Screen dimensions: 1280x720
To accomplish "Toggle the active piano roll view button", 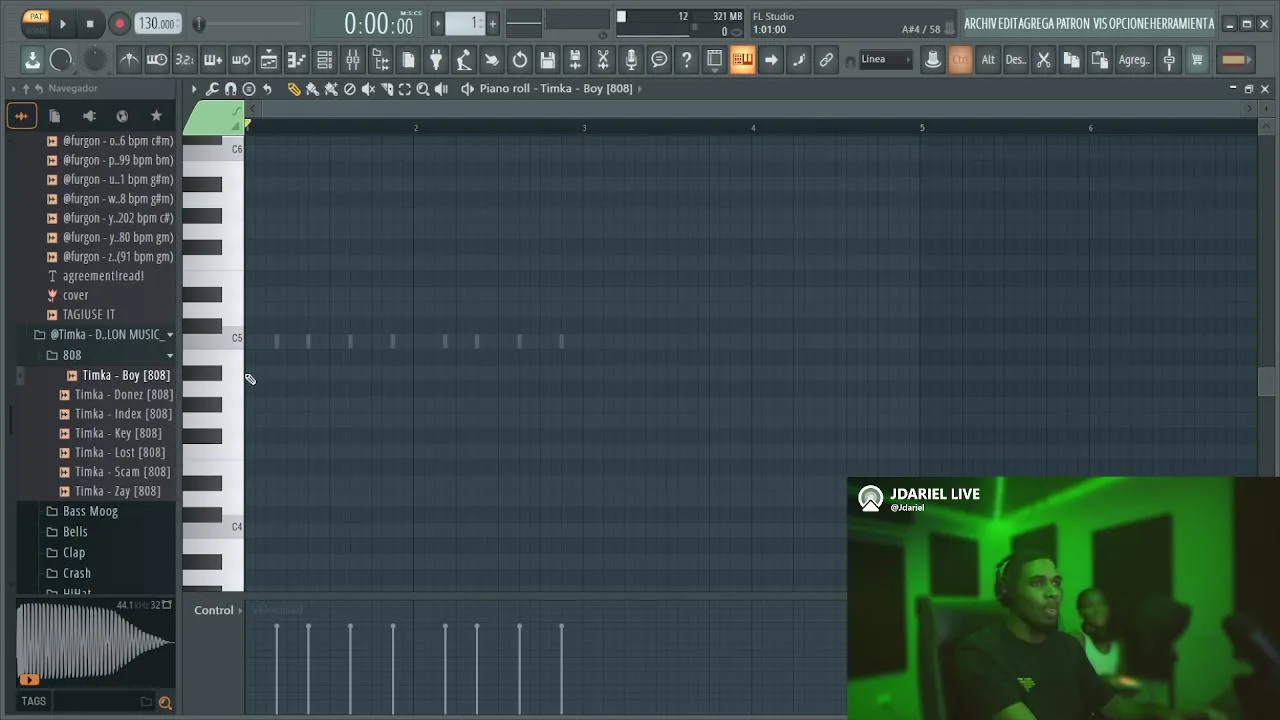I will click(x=742, y=60).
